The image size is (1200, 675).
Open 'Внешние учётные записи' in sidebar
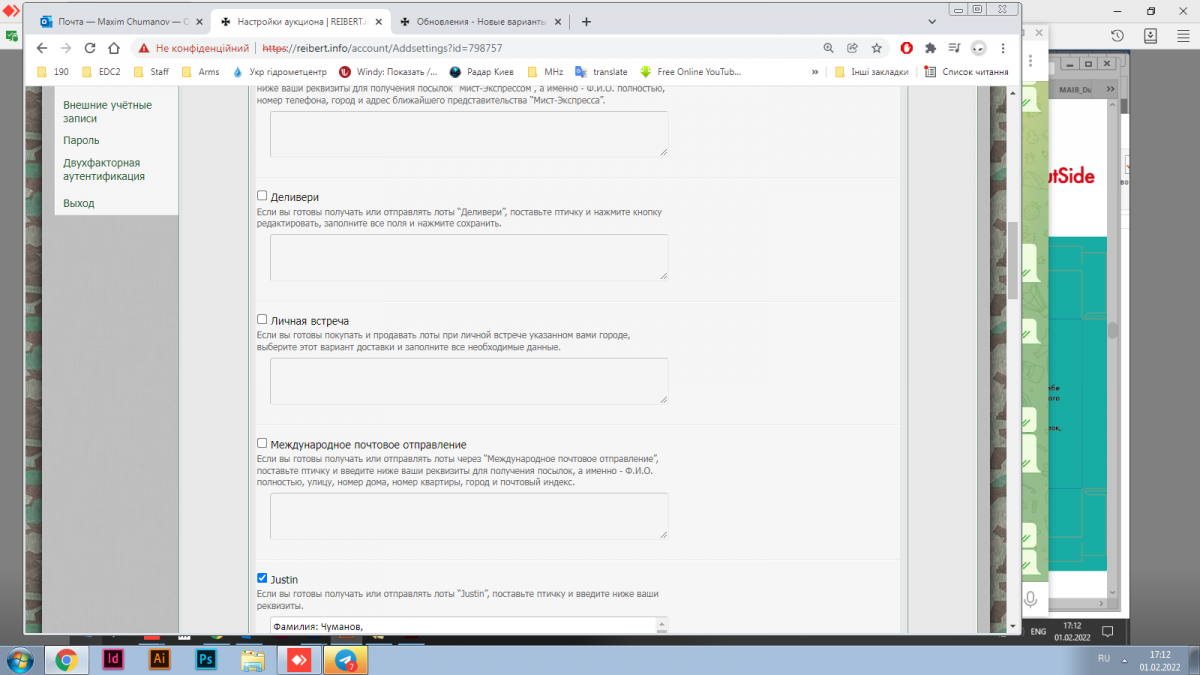coord(107,111)
